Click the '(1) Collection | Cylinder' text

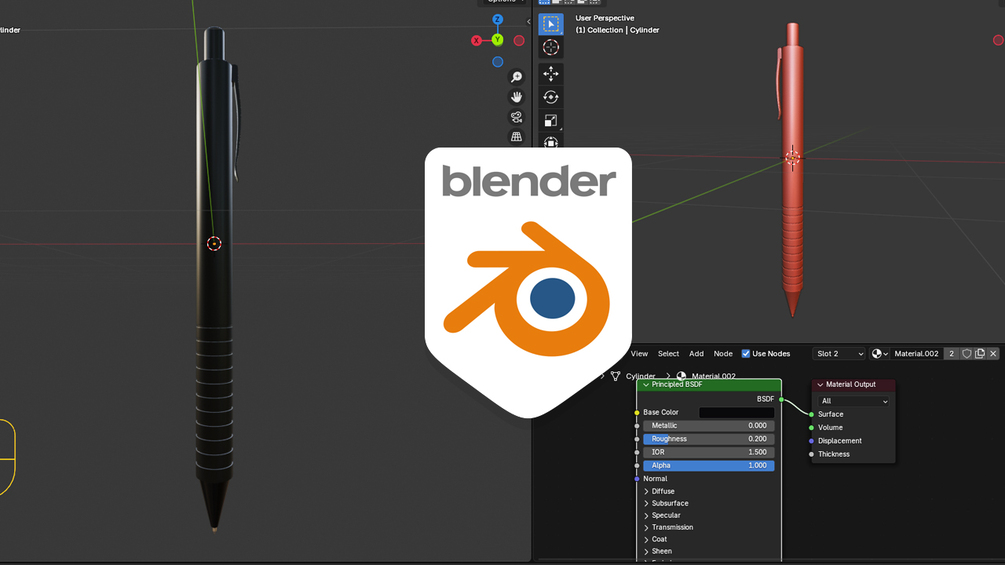coord(617,30)
